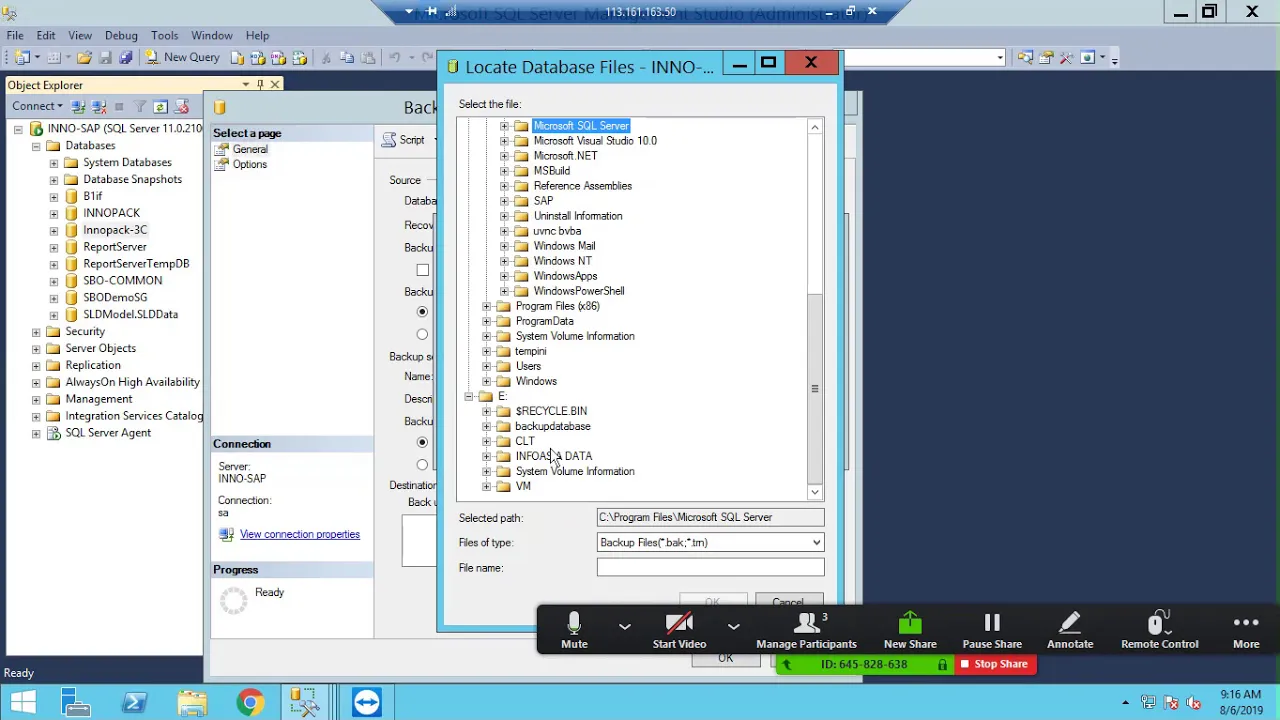Viewport: 1280px width, 720px height.
Task: Click the file tree scroll up arrow
Action: tap(815, 127)
